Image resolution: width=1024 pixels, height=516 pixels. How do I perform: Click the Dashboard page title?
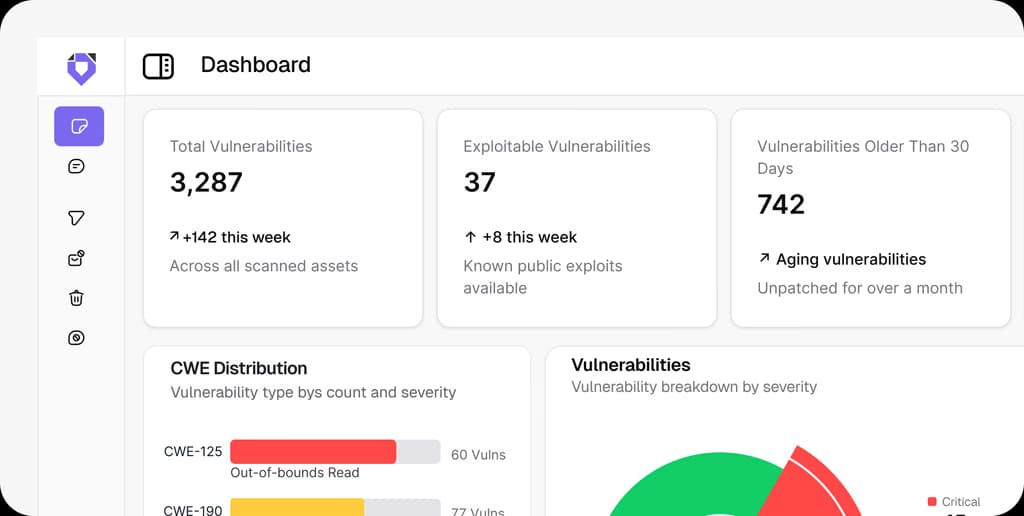(x=255, y=65)
